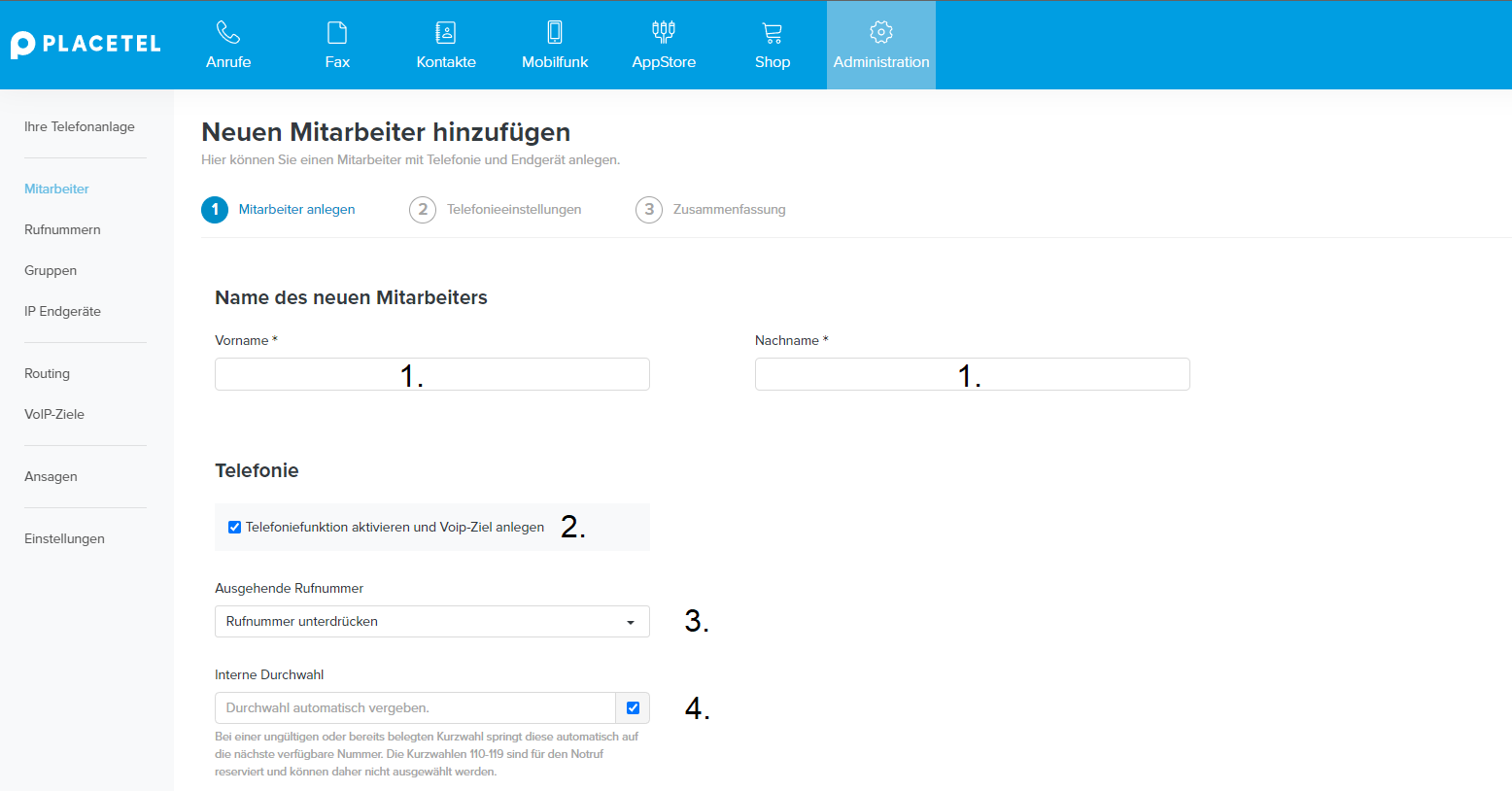This screenshot has width=1512, height=791.
Task: Click step 3 circle Zusammenfassung
Action: pos(649,210)
